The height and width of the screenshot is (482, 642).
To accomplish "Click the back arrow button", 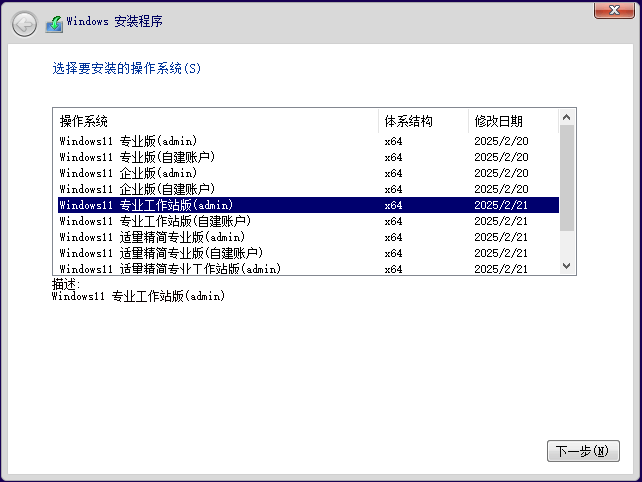I will point(24,24).
